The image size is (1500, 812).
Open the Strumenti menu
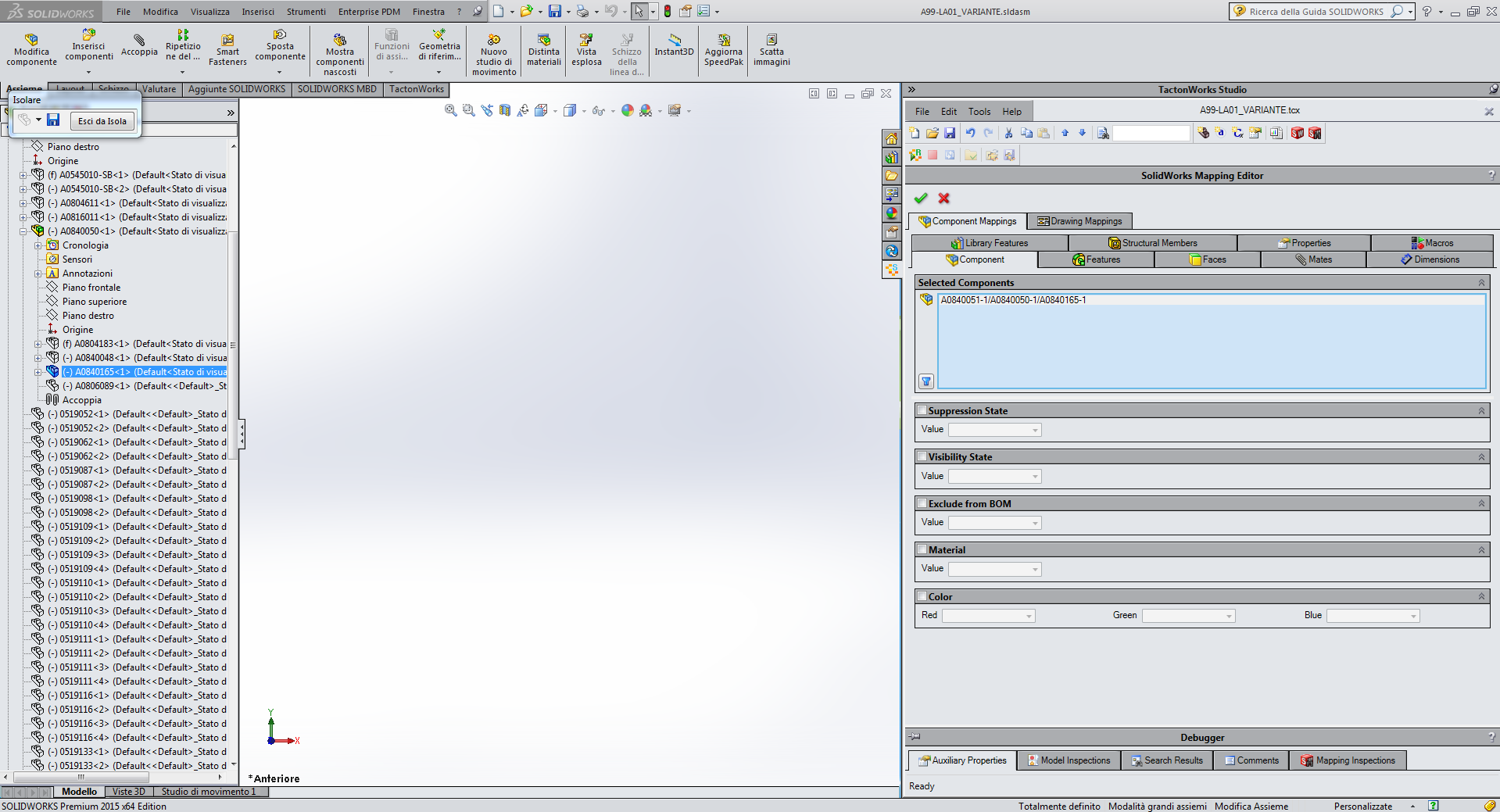306,11
